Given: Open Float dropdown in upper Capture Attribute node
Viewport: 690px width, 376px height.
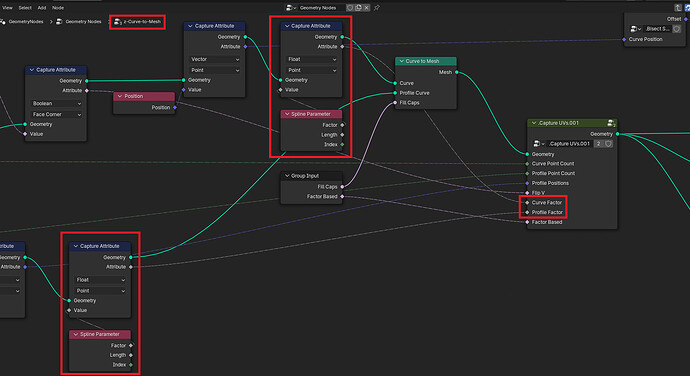Looking at the screenshot, I should [x=312, y=59].
